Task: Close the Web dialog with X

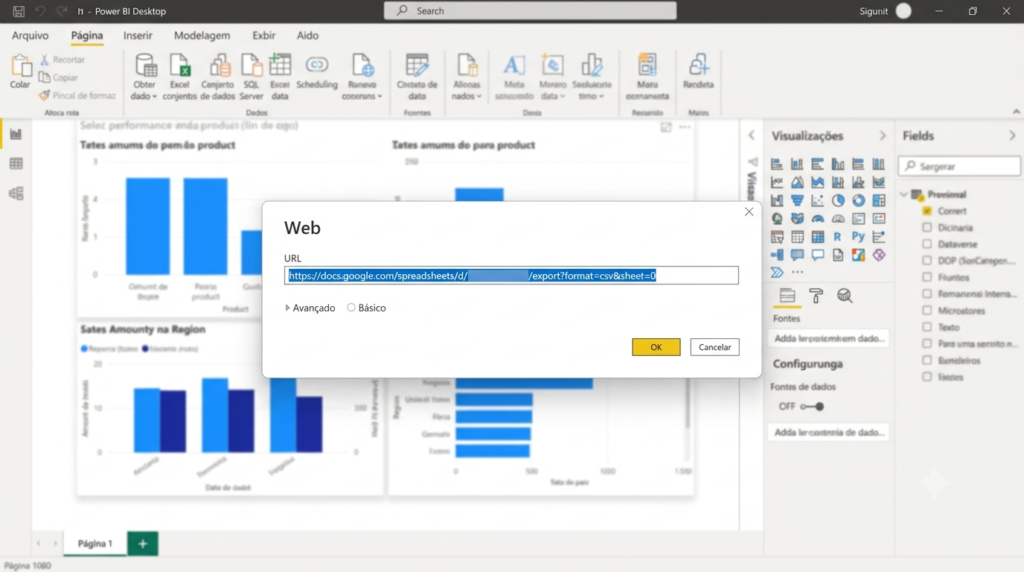Action: 748,212
